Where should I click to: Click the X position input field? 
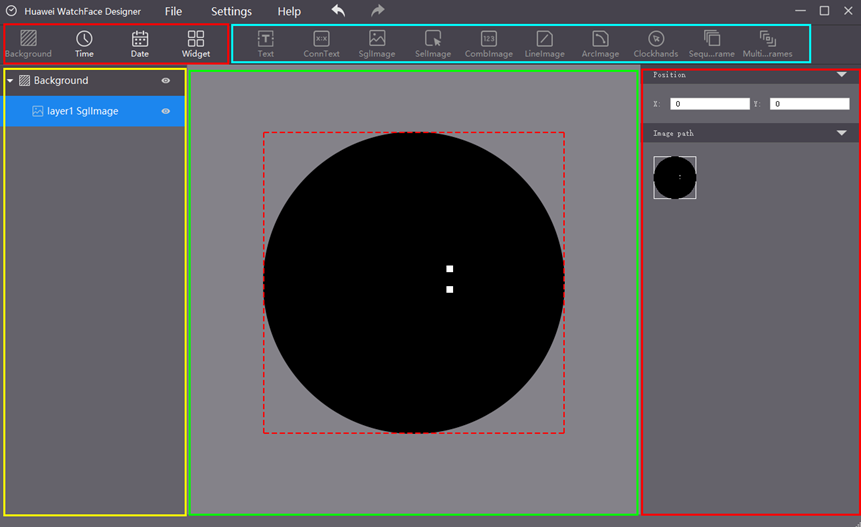pyautogui.click(x=709, y=104)
